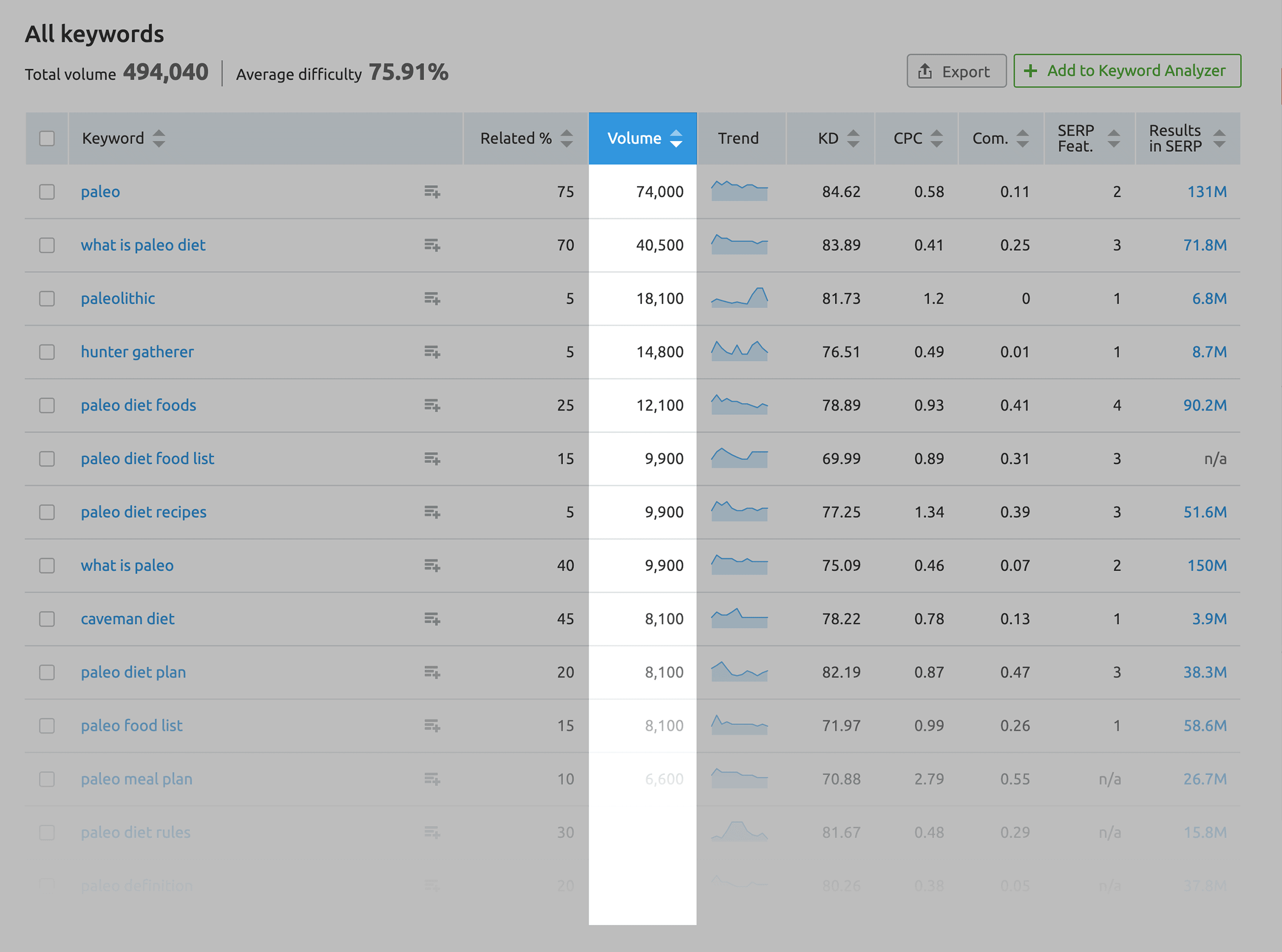Select the checkbox next to 'paleo'
The image size is (1282, 952).
47,190
